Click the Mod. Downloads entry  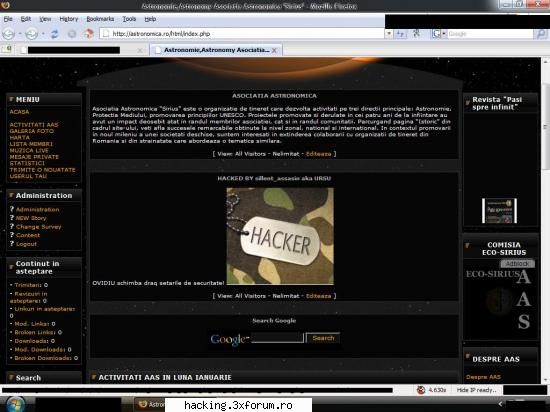click(x=40, y=349)
